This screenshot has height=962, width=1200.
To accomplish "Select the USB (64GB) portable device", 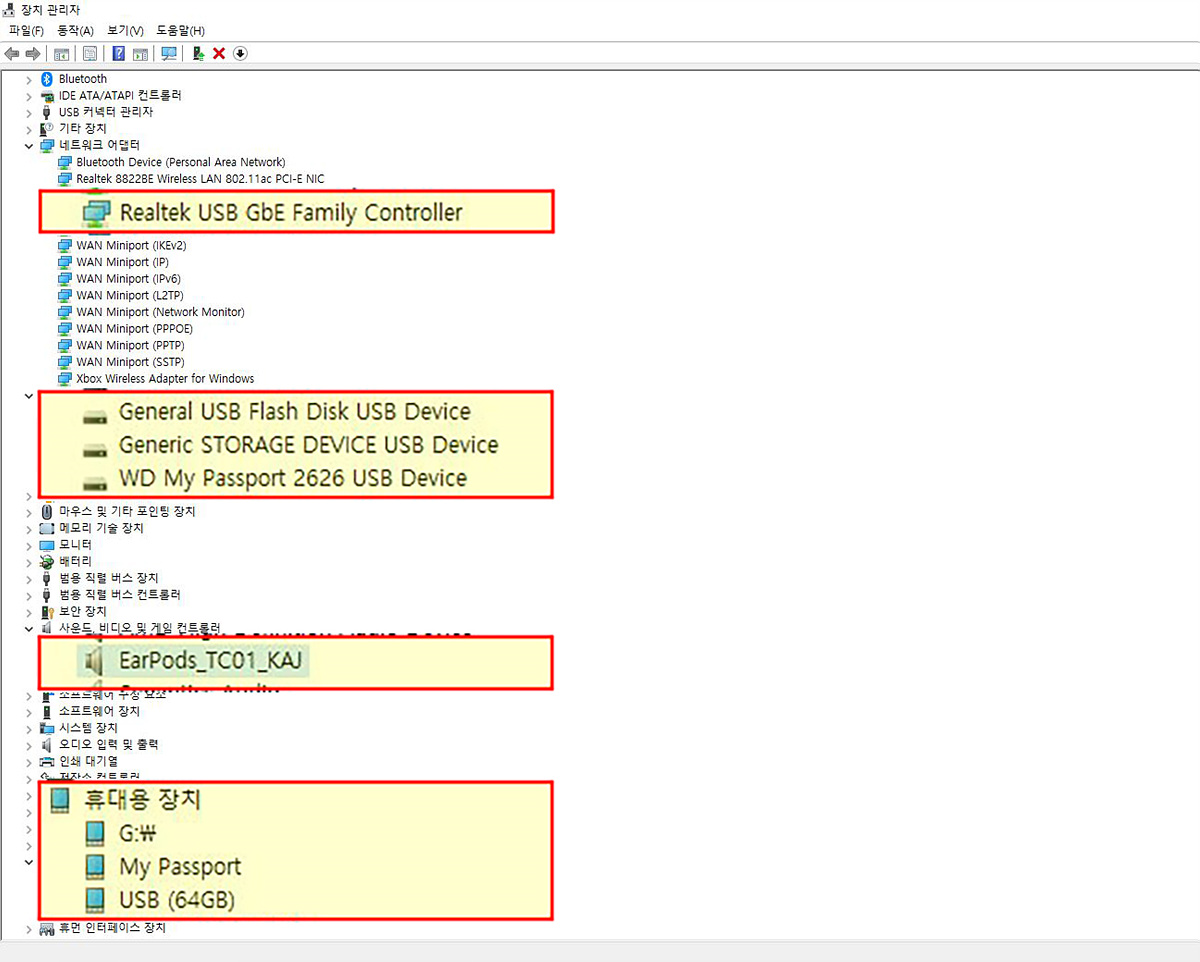I will pyautogui.click(x=177, y=900).
